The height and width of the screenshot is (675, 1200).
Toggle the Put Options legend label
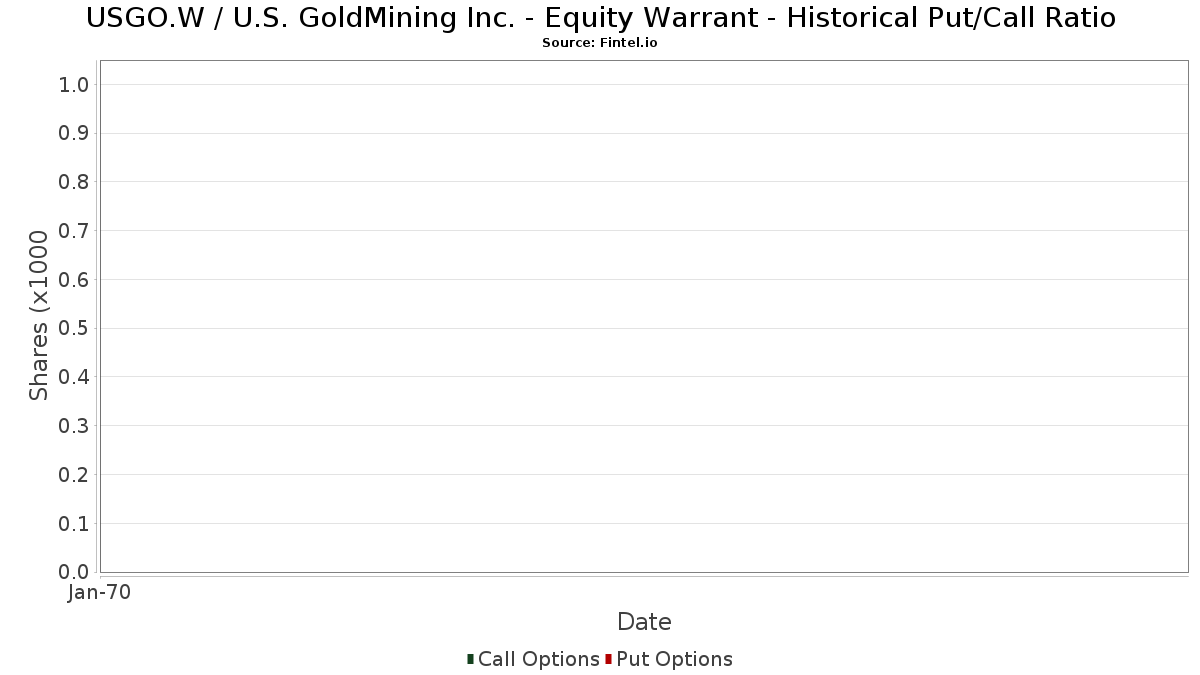coord(675,659)
